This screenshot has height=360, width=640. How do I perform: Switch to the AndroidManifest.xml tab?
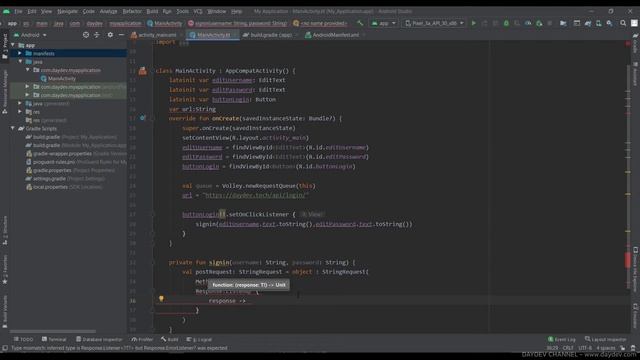click(x=335, y=35)
